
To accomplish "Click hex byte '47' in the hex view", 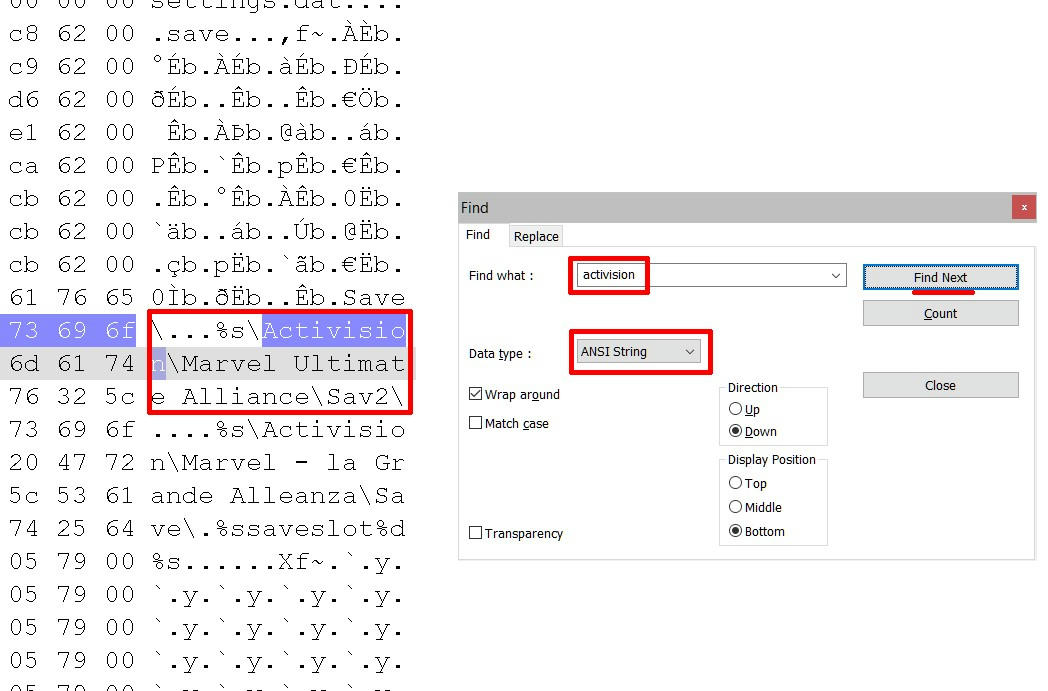I will coord(72,462).
